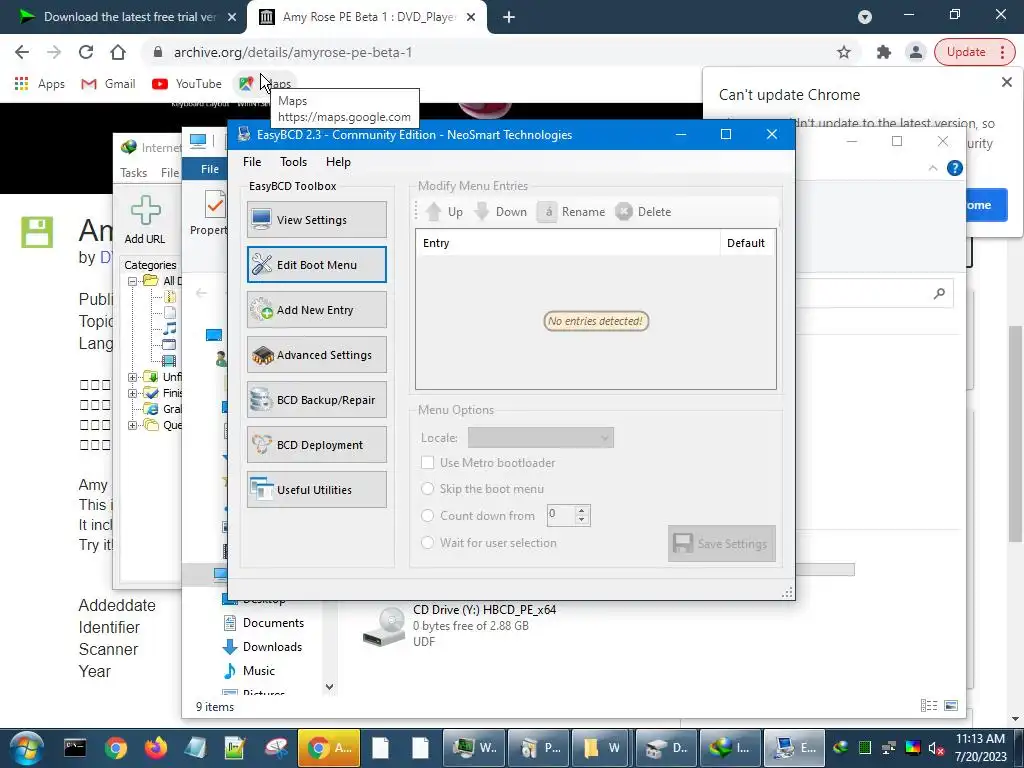The height and width of the screenshot is (768, 1024).
Task: Go to Chrome home page
Action: pos(118,52)
